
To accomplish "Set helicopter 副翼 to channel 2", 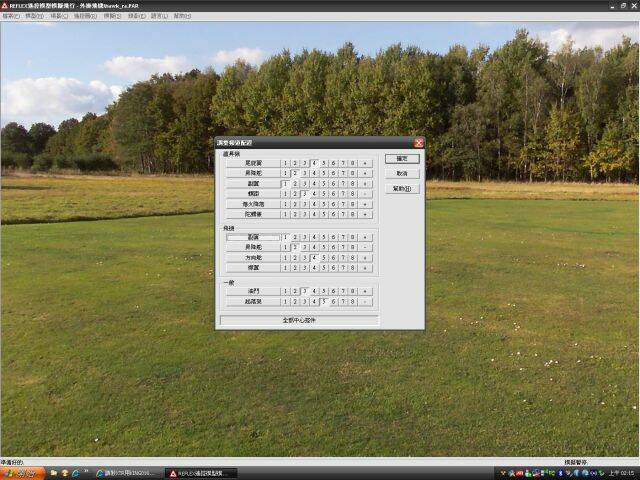I will (x=295, y=184).
